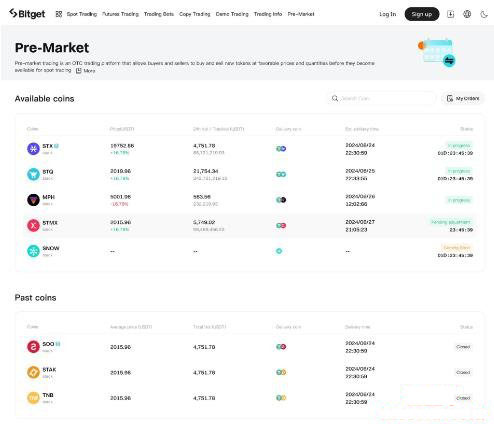Select the Pre-Market tab
The height and width of the screenshot is (424, 494).
tap(301, 14)
